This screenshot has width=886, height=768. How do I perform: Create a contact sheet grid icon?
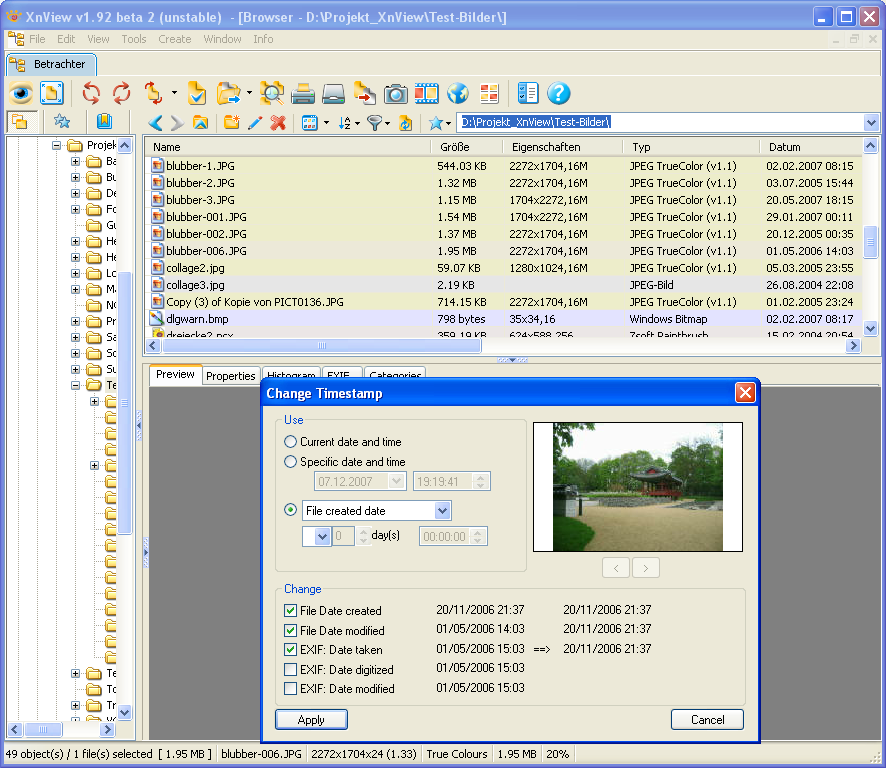[x=489, y=93]
